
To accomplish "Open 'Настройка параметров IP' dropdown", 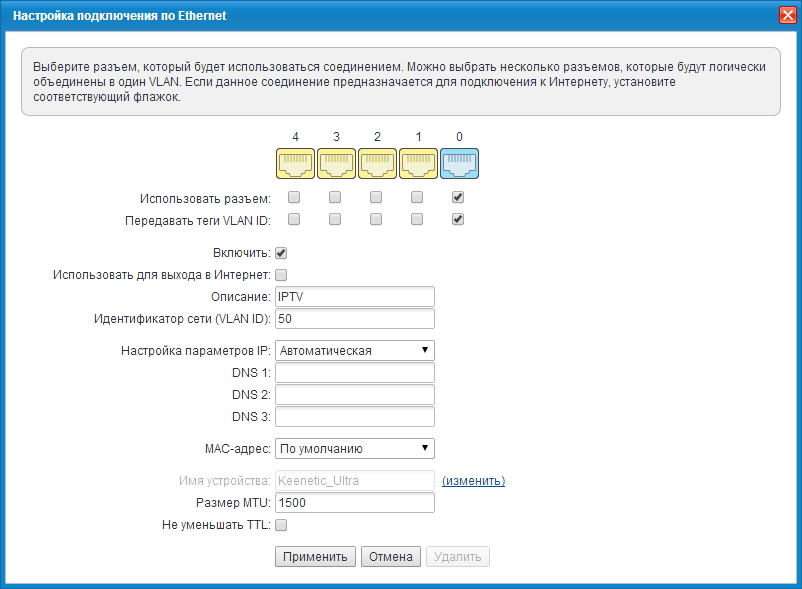I will pos(354,350).
